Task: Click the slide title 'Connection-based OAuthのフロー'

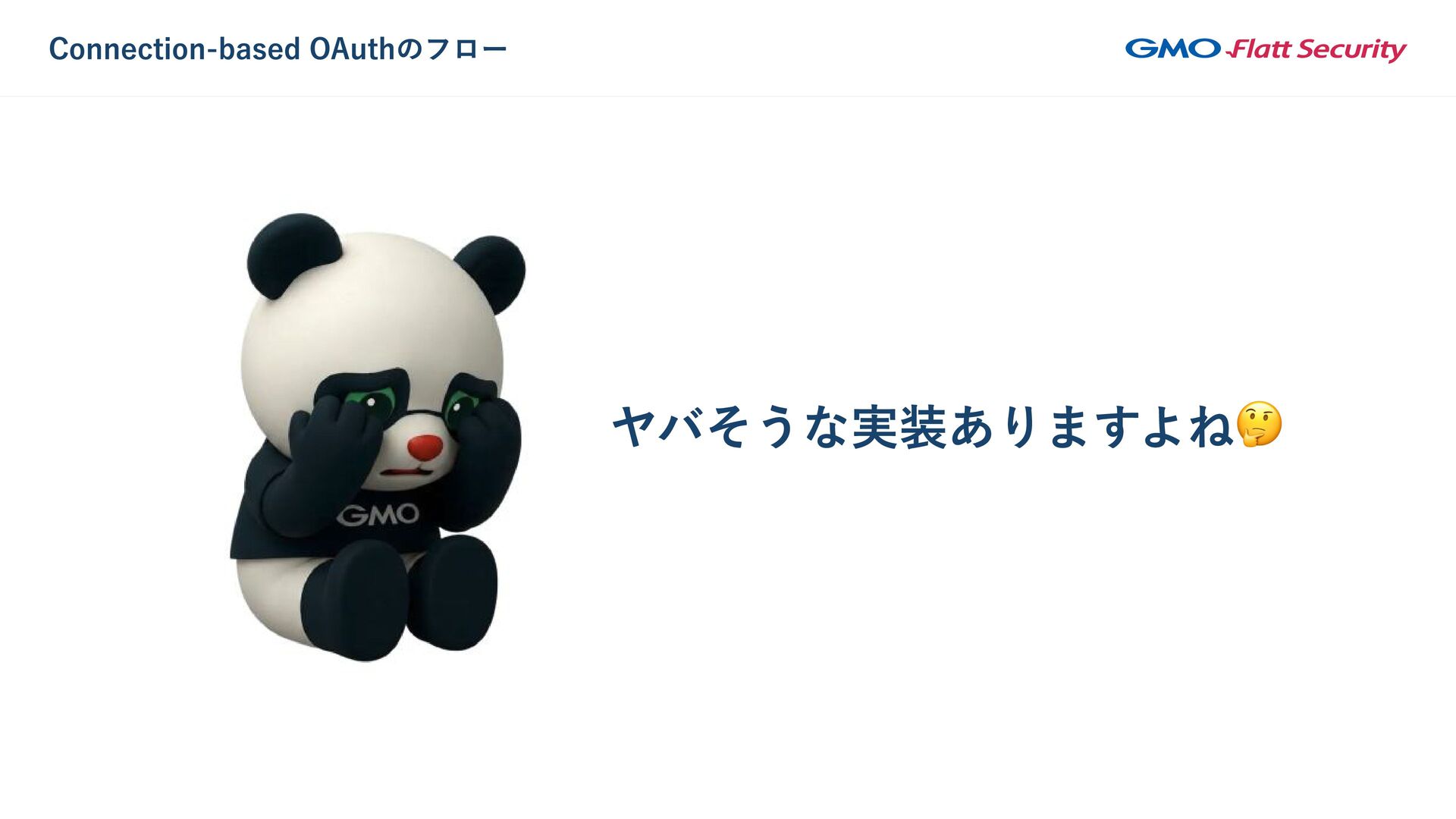Action: pos(278,49)
